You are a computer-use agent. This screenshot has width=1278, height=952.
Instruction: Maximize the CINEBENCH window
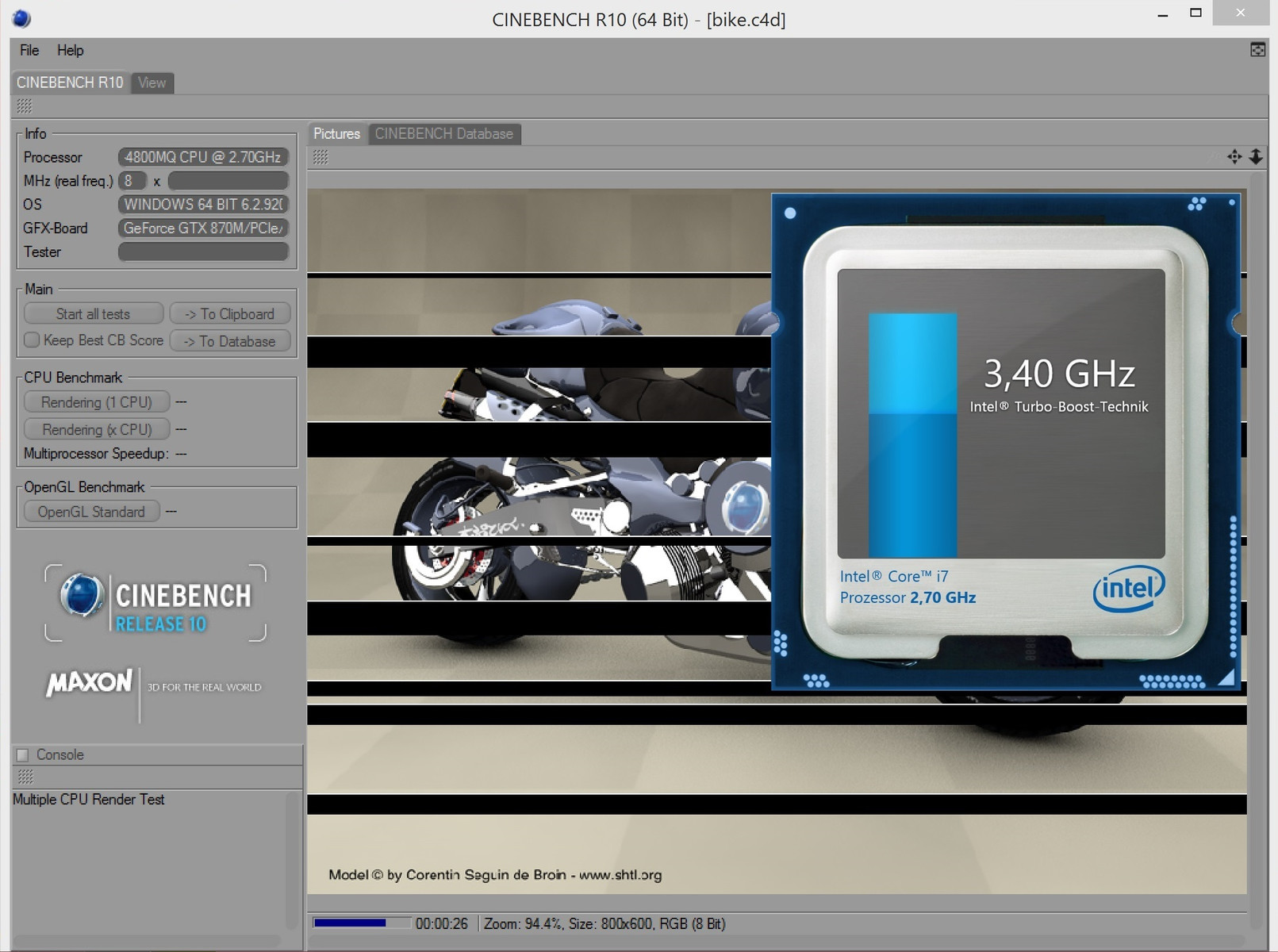1195,13
